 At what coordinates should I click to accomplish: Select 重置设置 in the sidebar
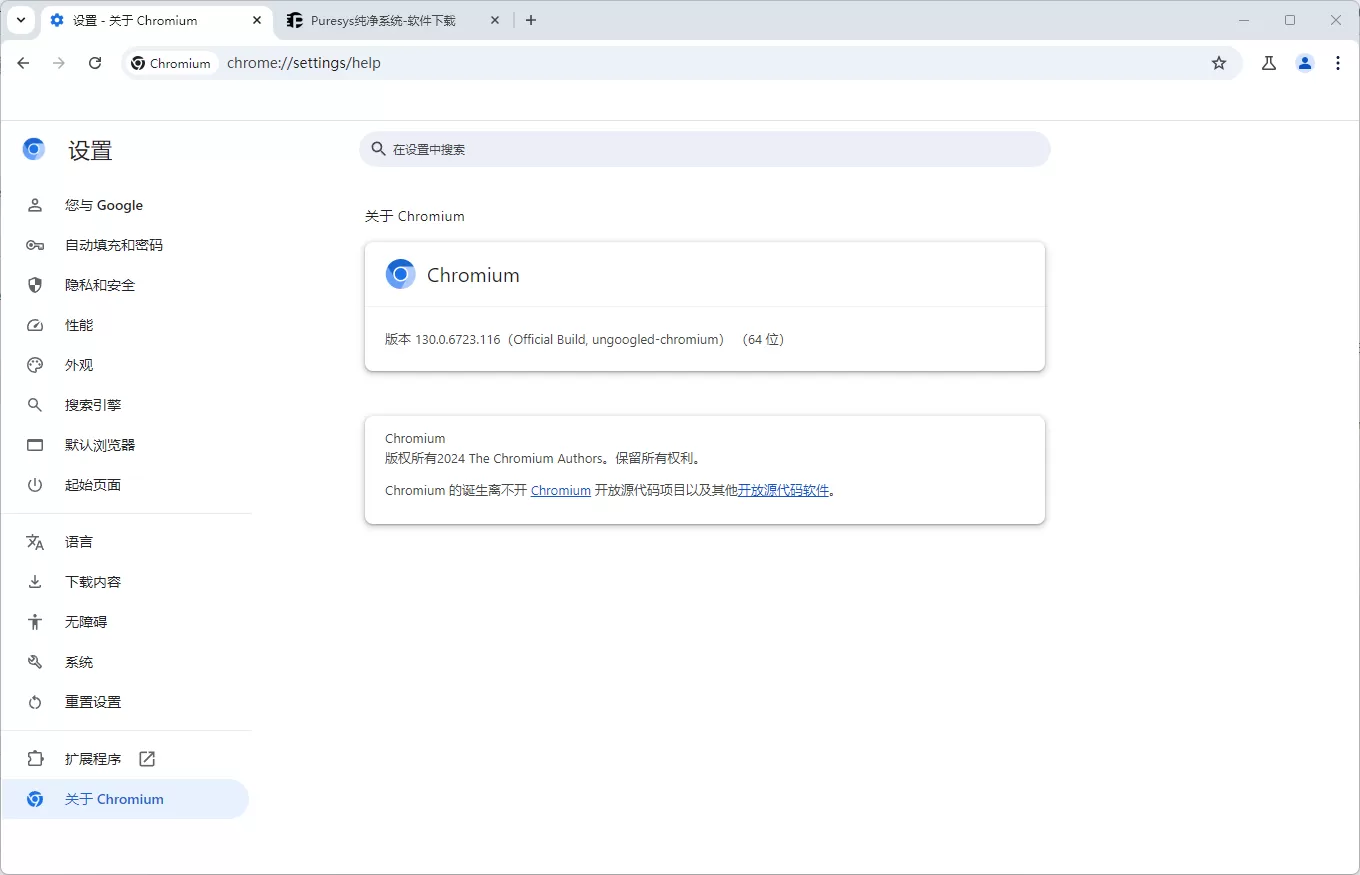93,701
